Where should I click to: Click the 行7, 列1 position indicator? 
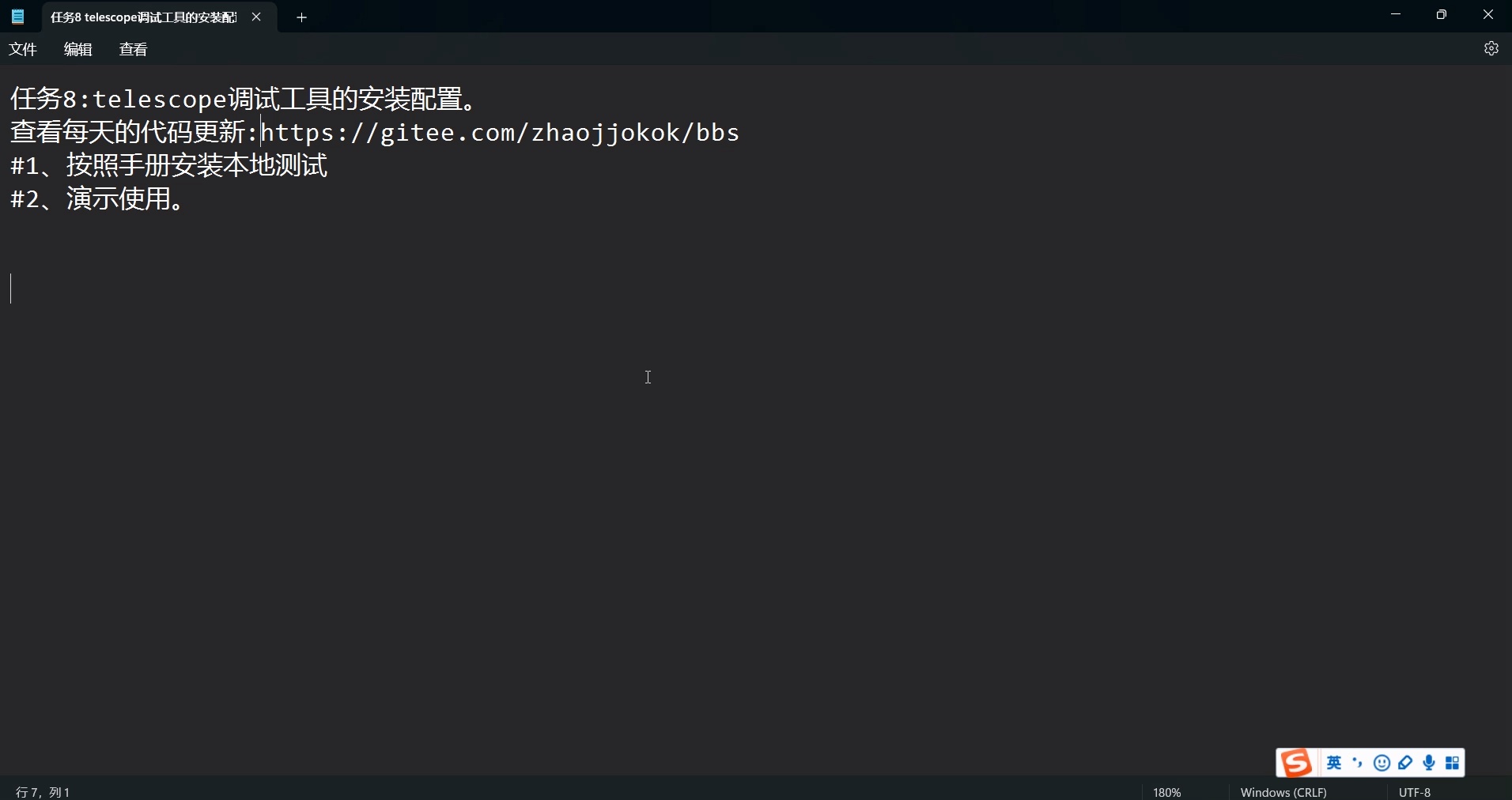coord(43,791)
